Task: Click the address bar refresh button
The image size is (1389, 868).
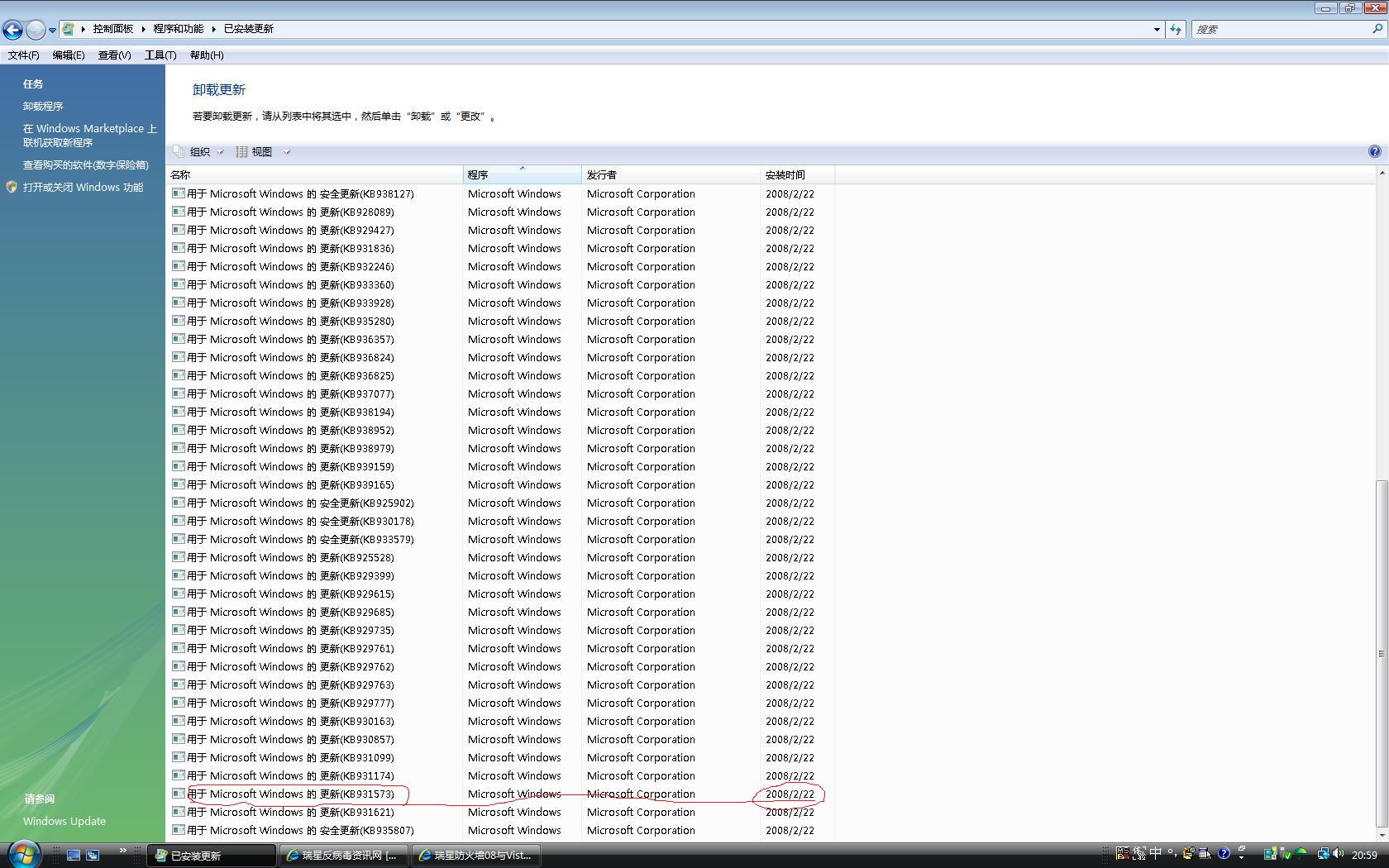Action: tap(1176, 29)
